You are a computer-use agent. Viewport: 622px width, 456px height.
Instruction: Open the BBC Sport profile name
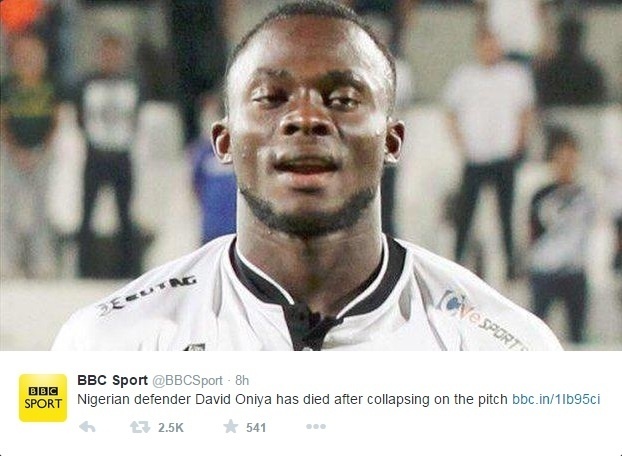pos(112,380)
